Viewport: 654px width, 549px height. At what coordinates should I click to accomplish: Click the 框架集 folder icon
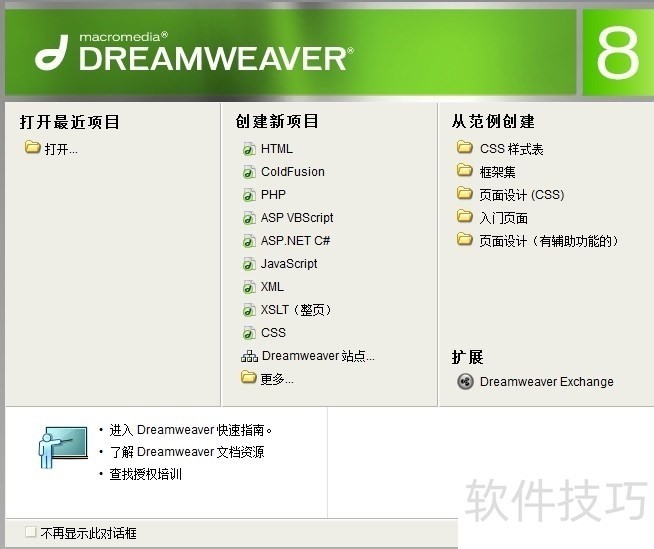[464, 170]
